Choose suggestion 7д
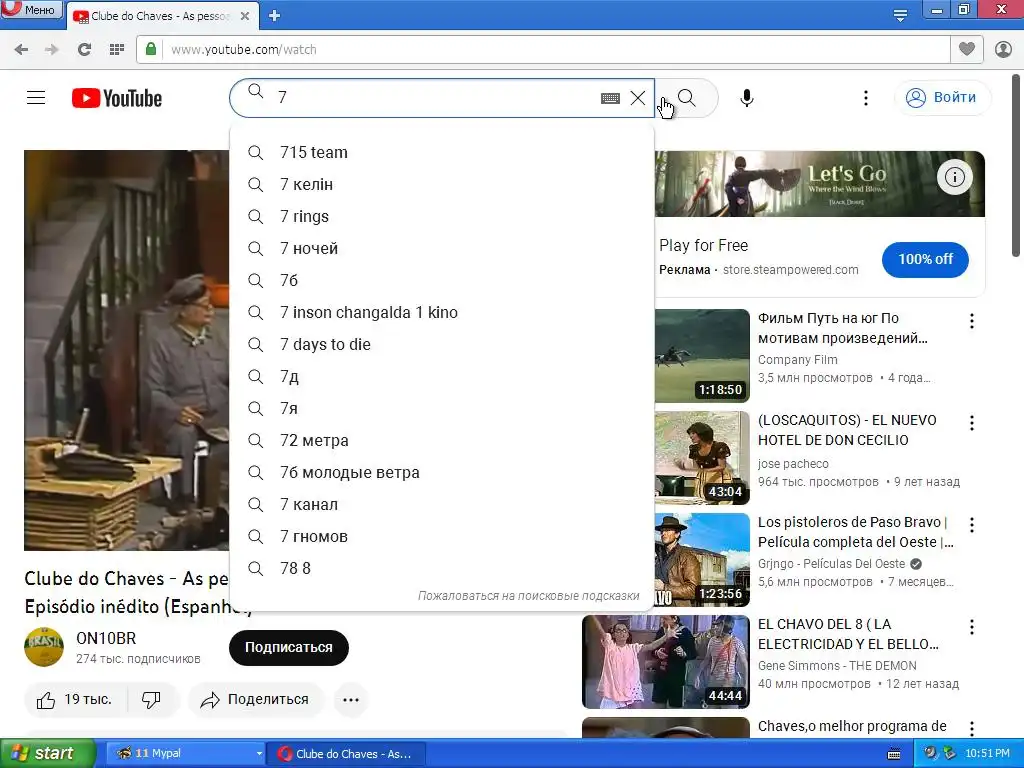Image resolution: width=1024 pixels, height=768 pixels. 441,376
